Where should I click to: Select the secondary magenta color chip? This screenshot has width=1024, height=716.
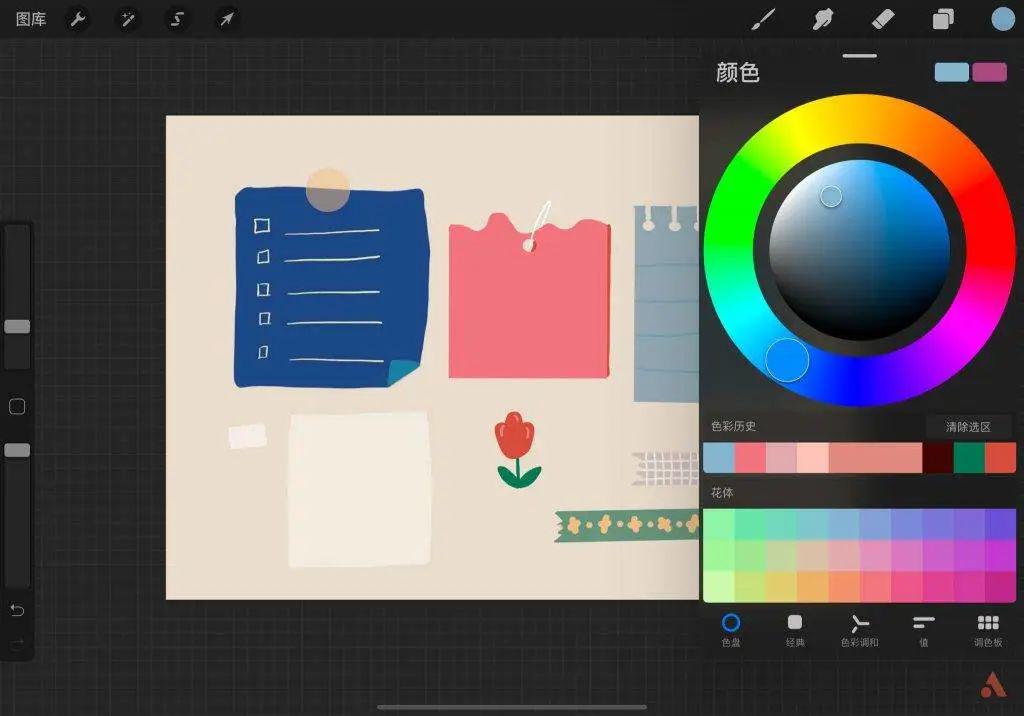point(989,72)
